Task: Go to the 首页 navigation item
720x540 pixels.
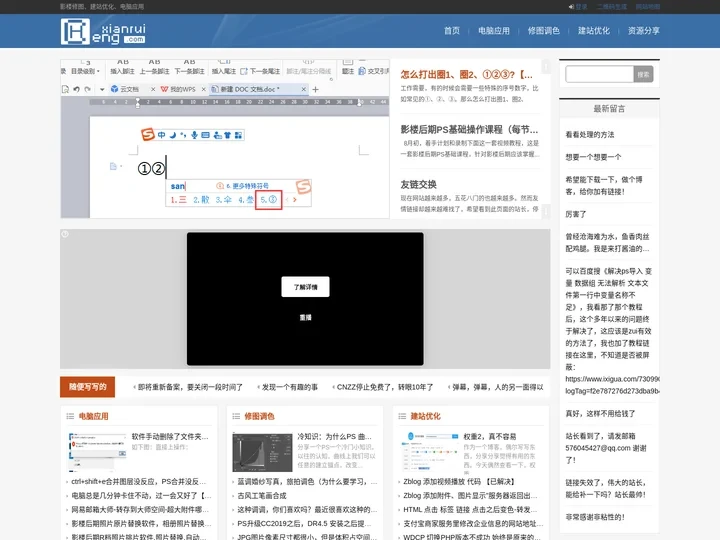Action: pos(452,31)
